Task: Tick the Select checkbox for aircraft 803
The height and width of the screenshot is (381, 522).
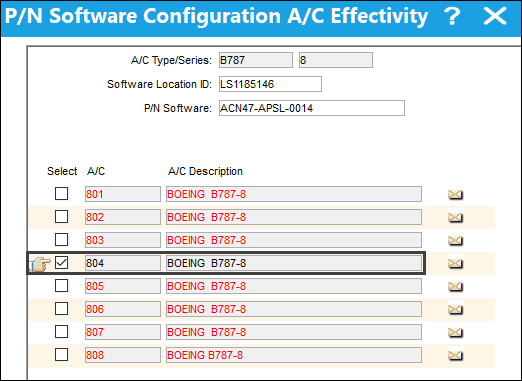Action: 62,240
